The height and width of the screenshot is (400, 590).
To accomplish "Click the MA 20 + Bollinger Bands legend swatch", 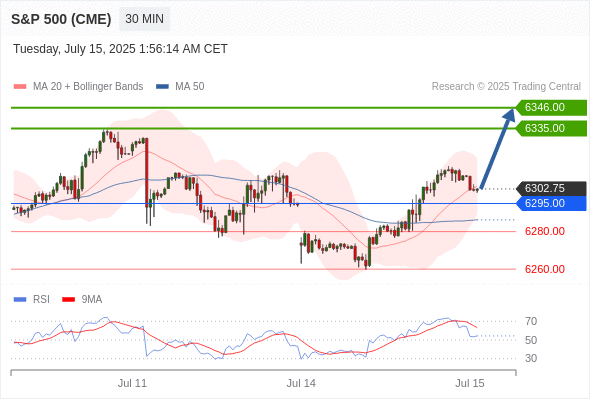I will 20,87.
